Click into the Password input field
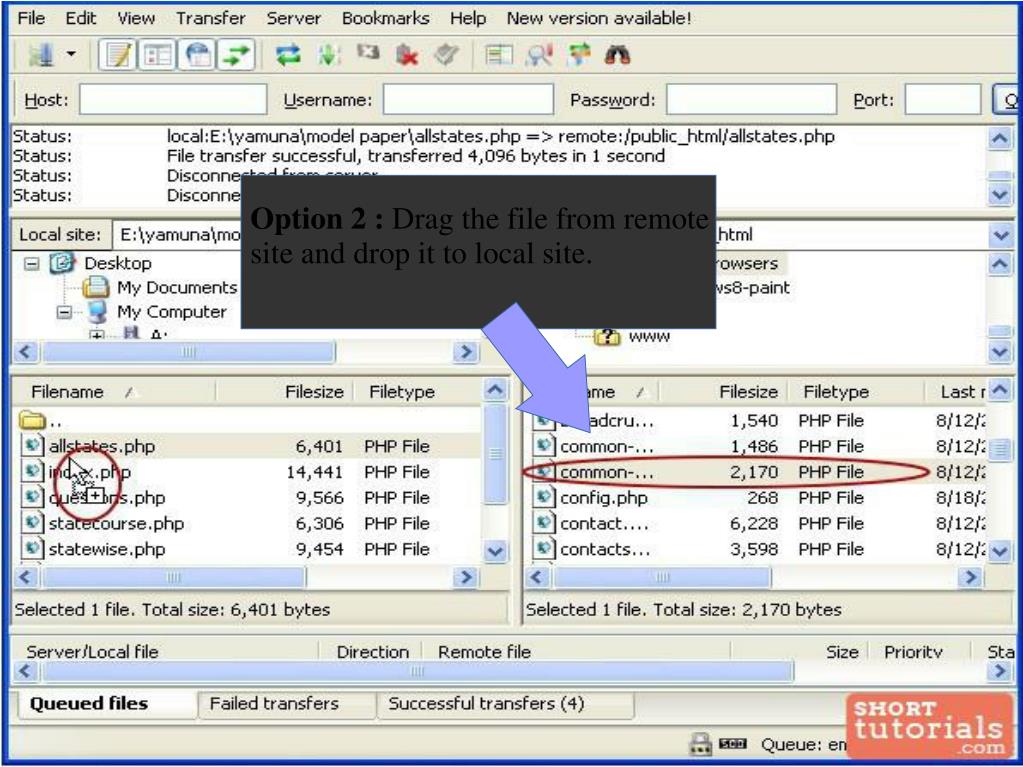 pos(751,100)
